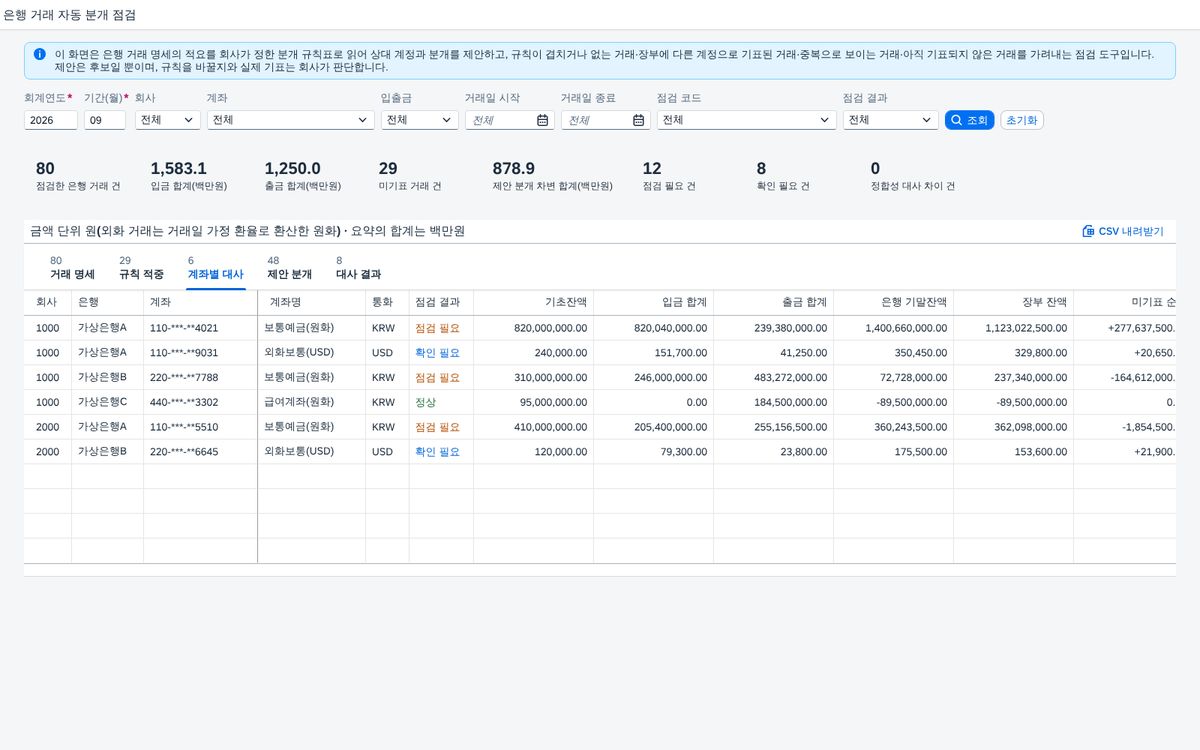Click the 점검 결과 column header in the table
Screen dimensions: 1200x750
coord(441,302)
